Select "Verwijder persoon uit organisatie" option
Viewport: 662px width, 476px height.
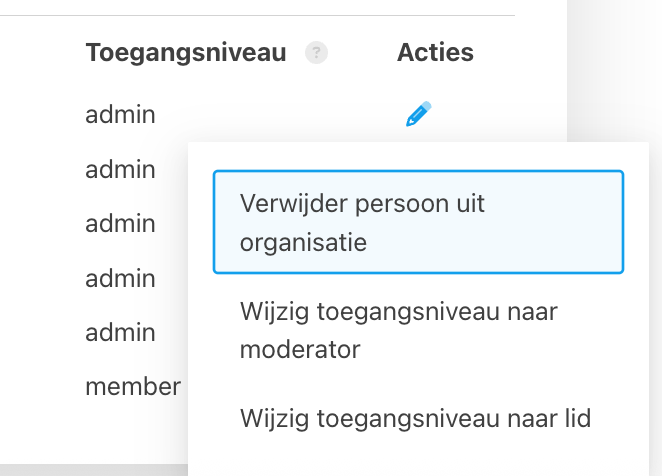tap(418, 222)
